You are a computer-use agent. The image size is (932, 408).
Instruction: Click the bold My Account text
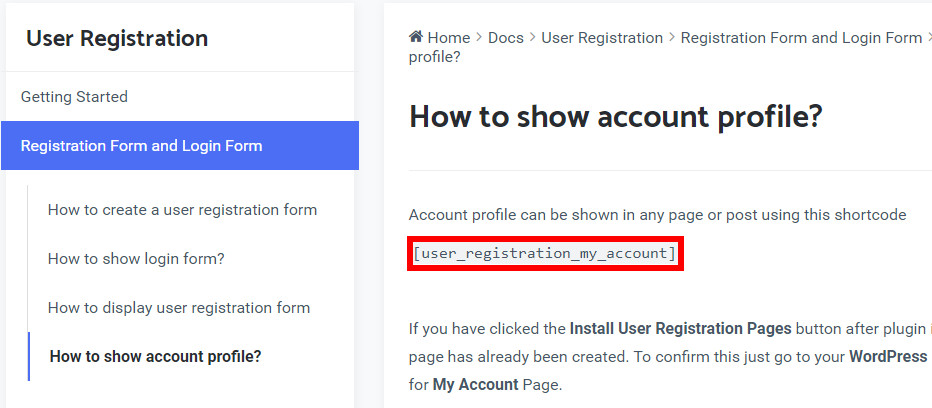point(476,385)
